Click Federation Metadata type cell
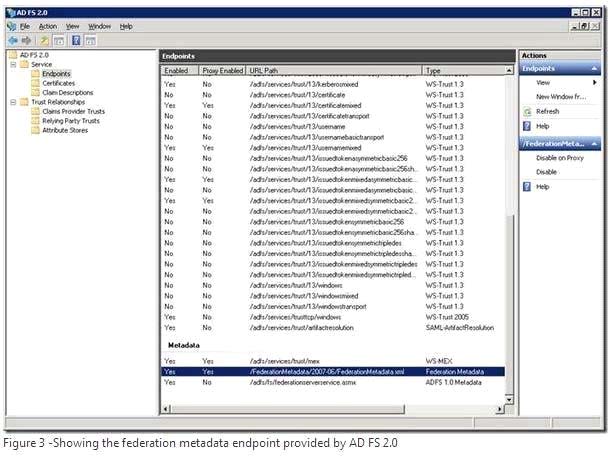 tap(455, 372)
